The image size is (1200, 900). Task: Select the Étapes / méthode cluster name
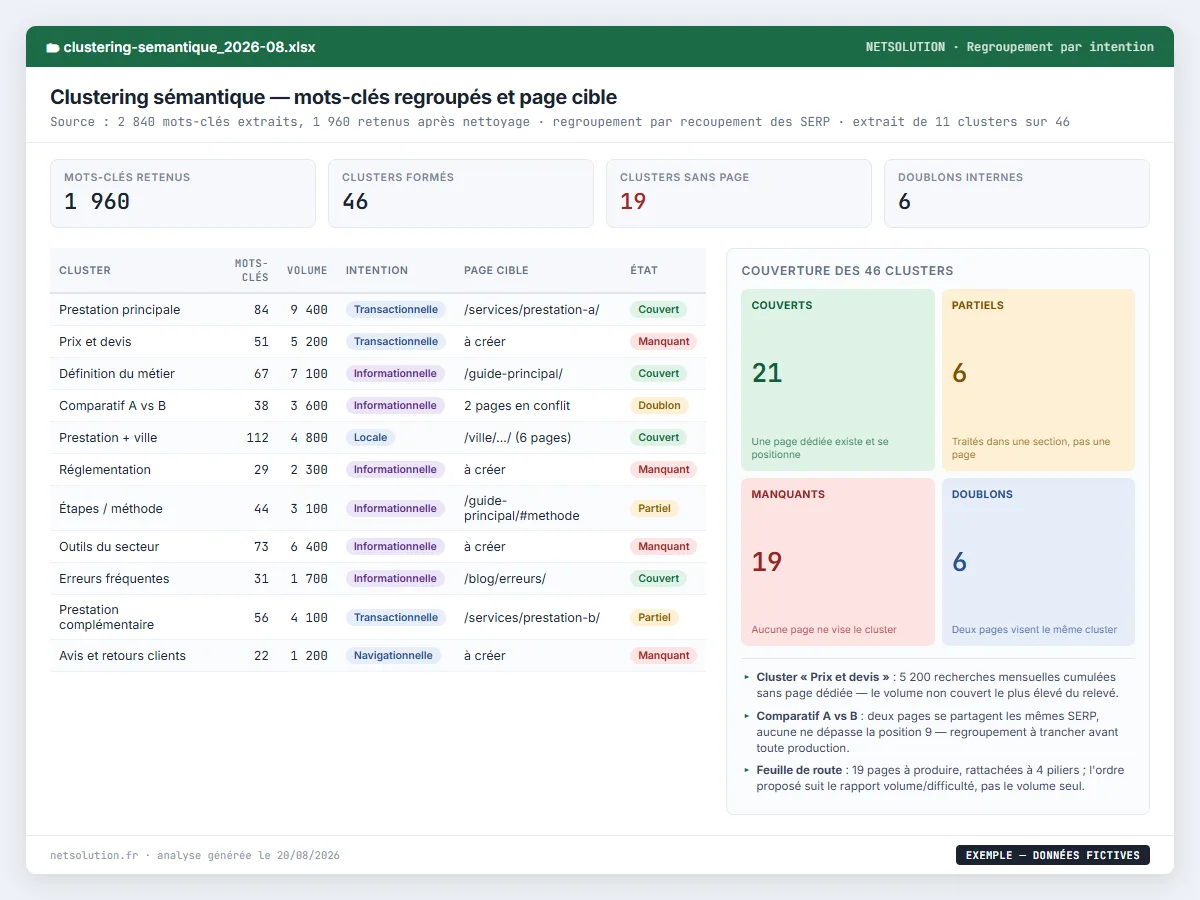(x=111, y=509)
